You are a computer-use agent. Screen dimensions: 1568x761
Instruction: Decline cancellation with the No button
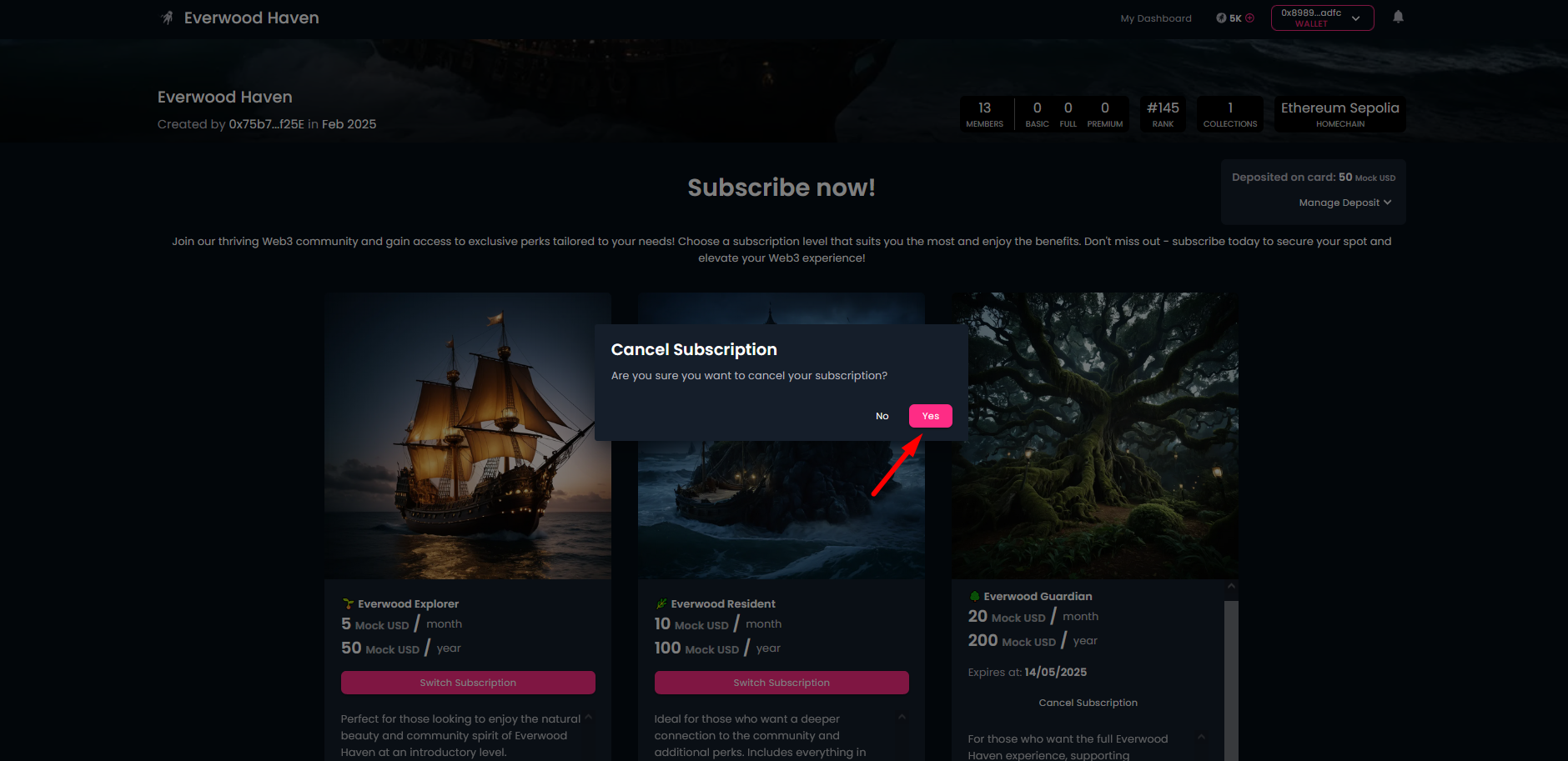882,416
